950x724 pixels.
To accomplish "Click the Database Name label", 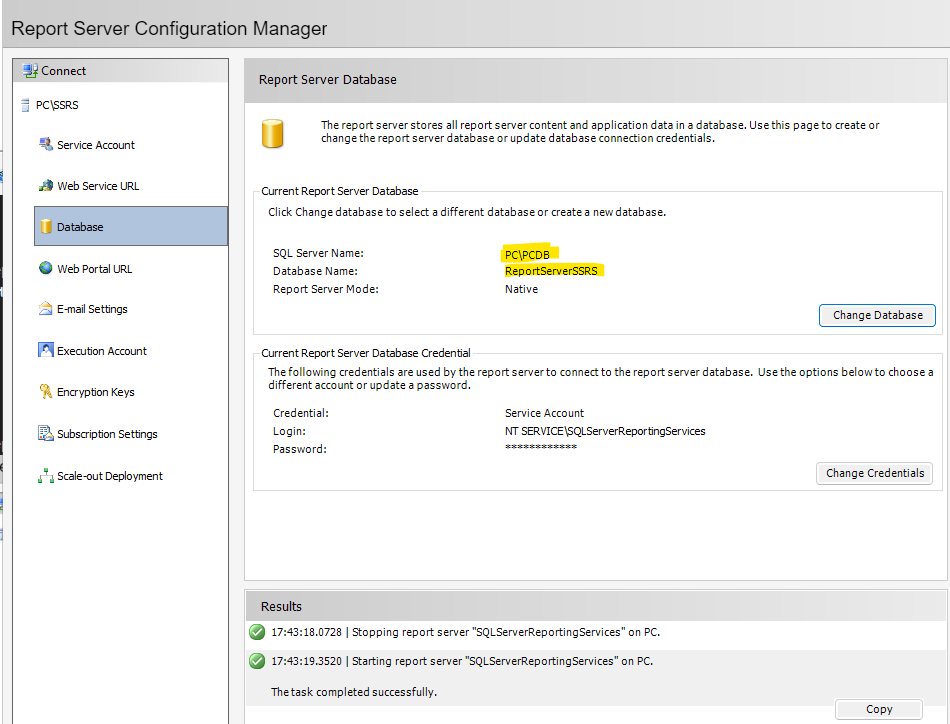I will click(x=315, y=271).
